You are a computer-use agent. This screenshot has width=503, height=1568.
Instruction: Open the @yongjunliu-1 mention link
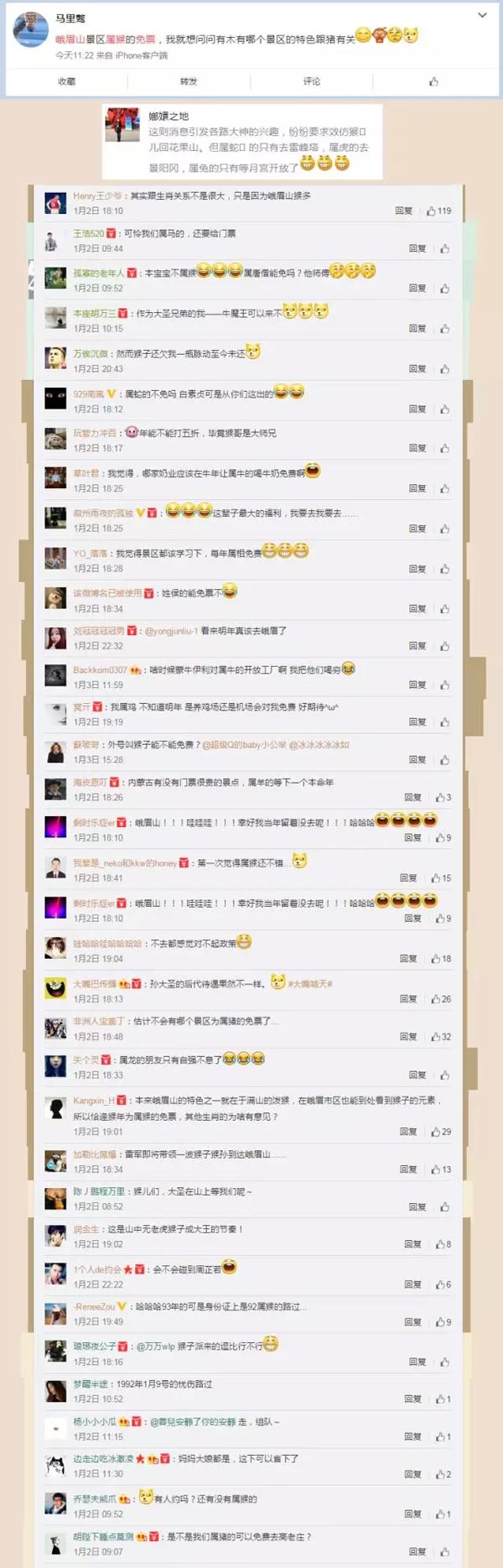coord(171,630)
